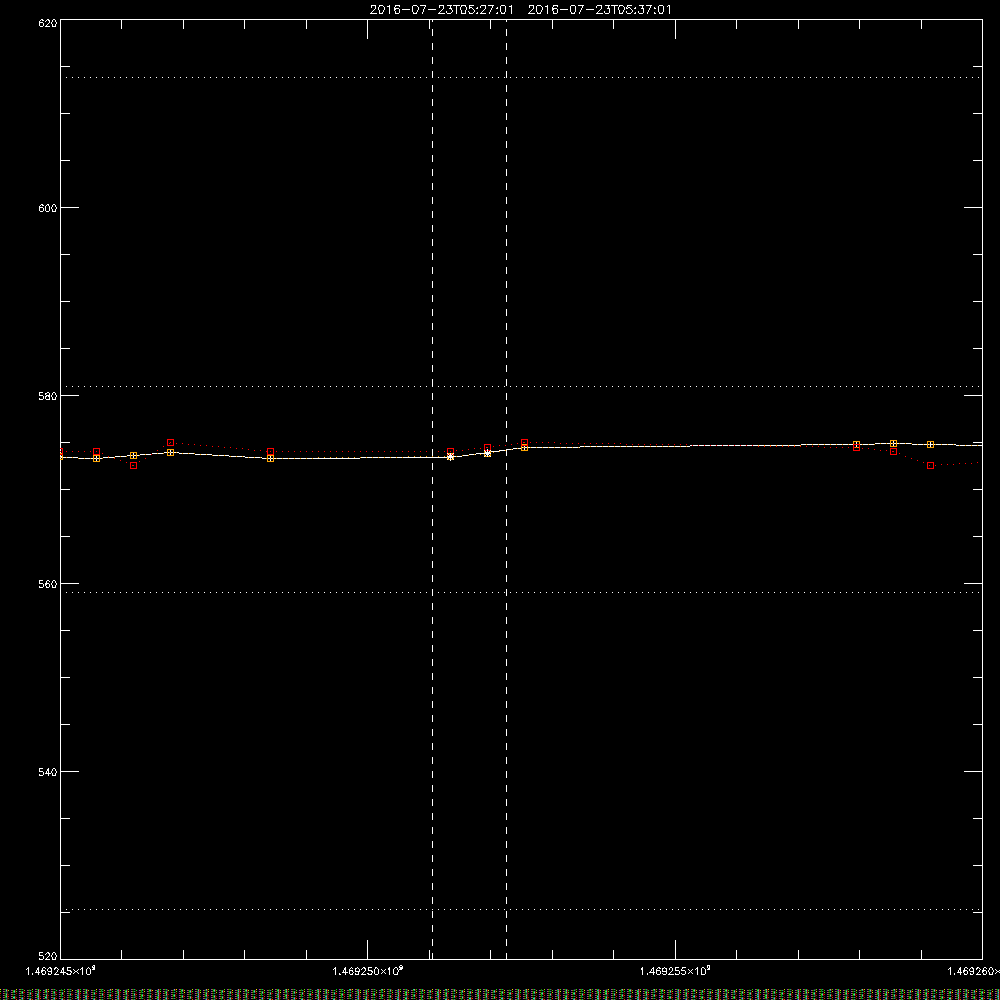
Task: Select the y-axis label 620
Action: click(x=48, y=24)
